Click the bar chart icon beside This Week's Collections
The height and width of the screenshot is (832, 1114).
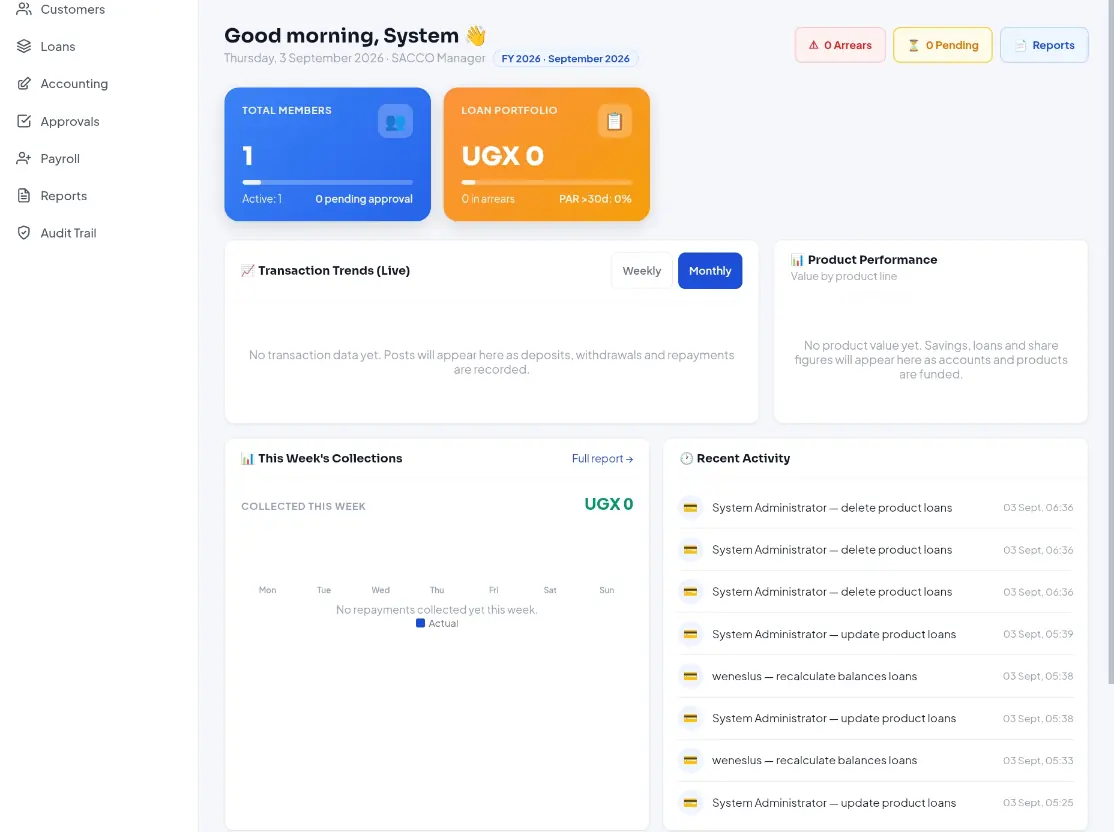click(247, 459)
